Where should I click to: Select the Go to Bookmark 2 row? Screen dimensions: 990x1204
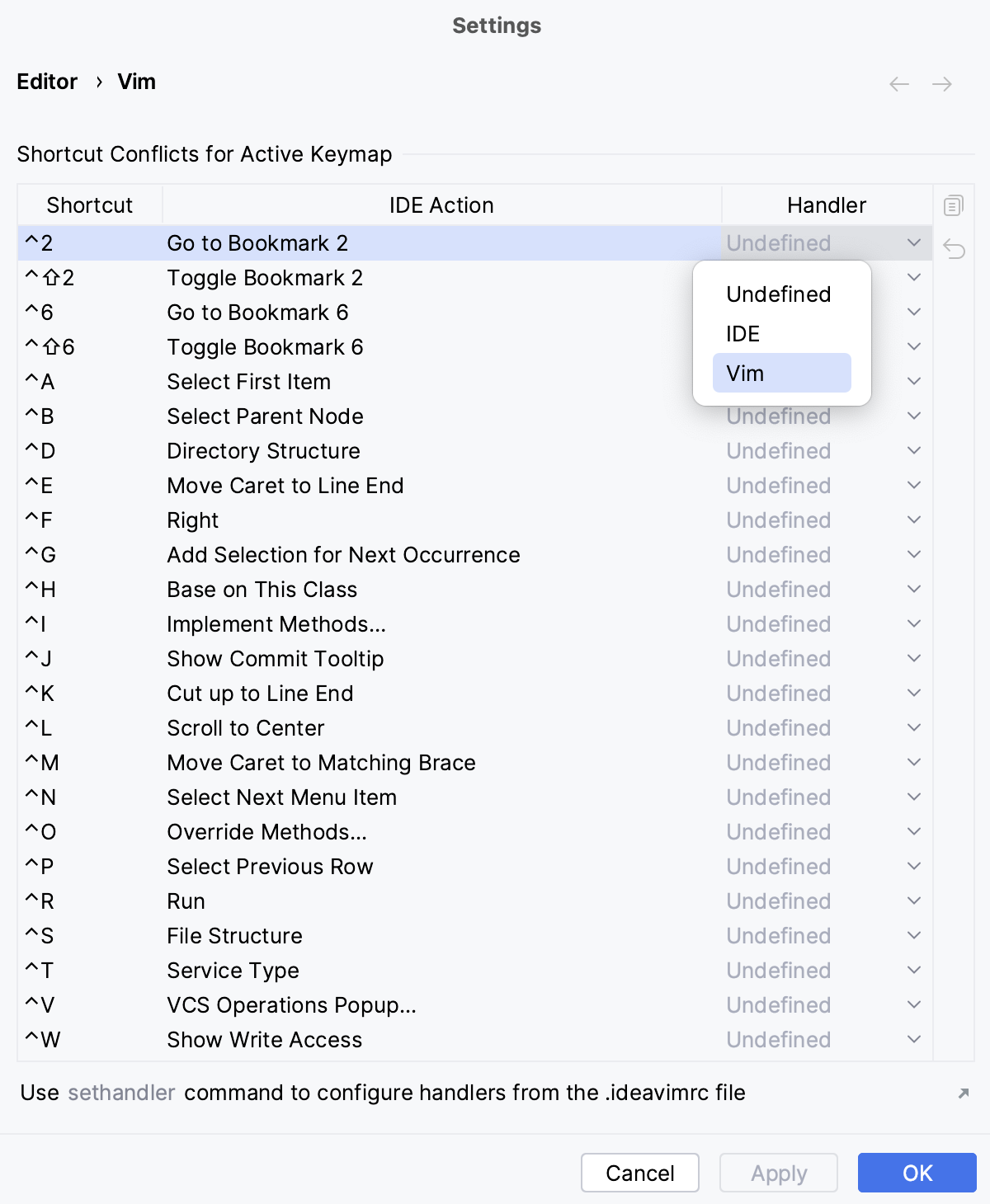330,243
